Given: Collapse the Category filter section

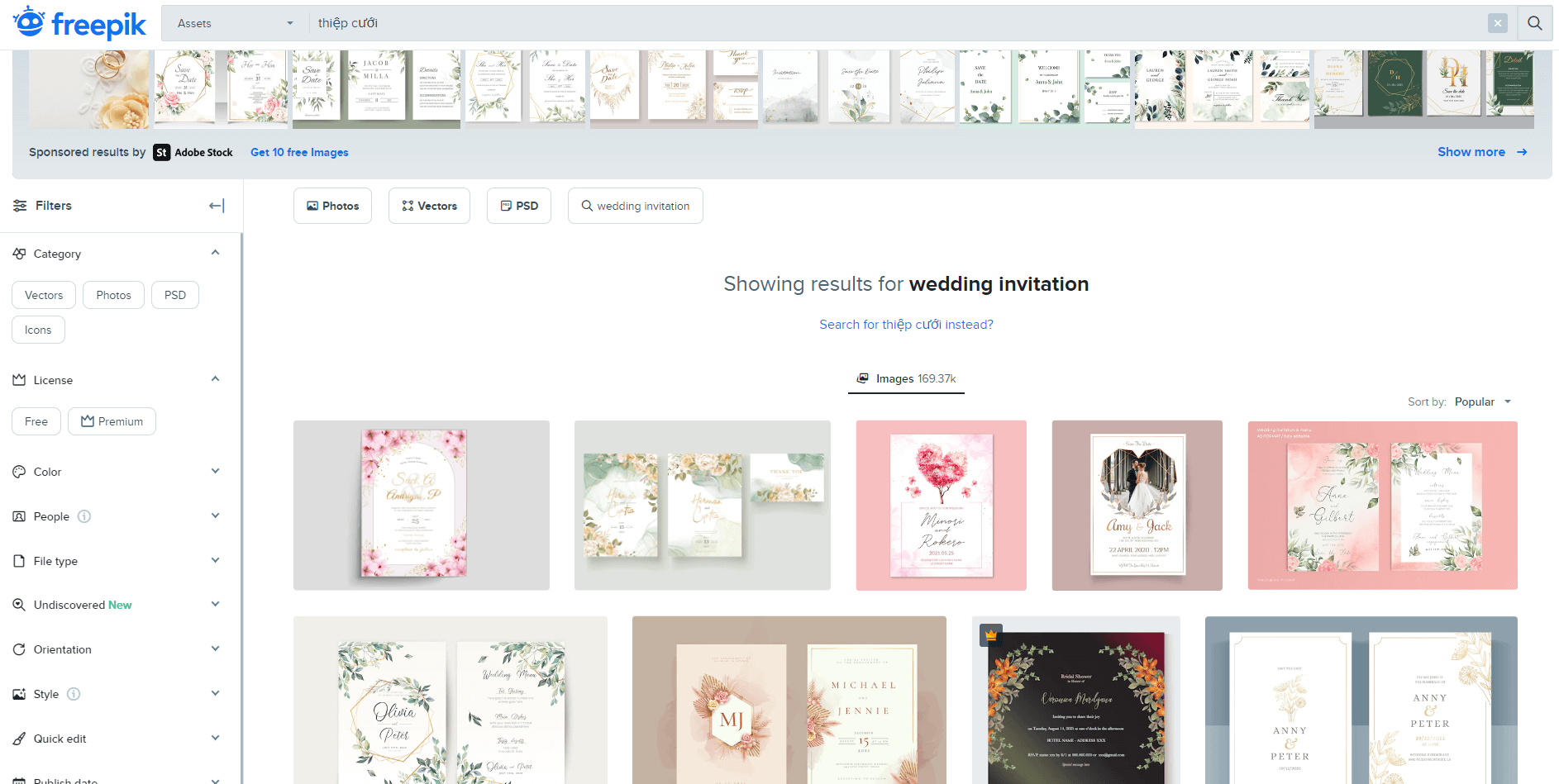Looking at the screenshot, I should (216, 253).
